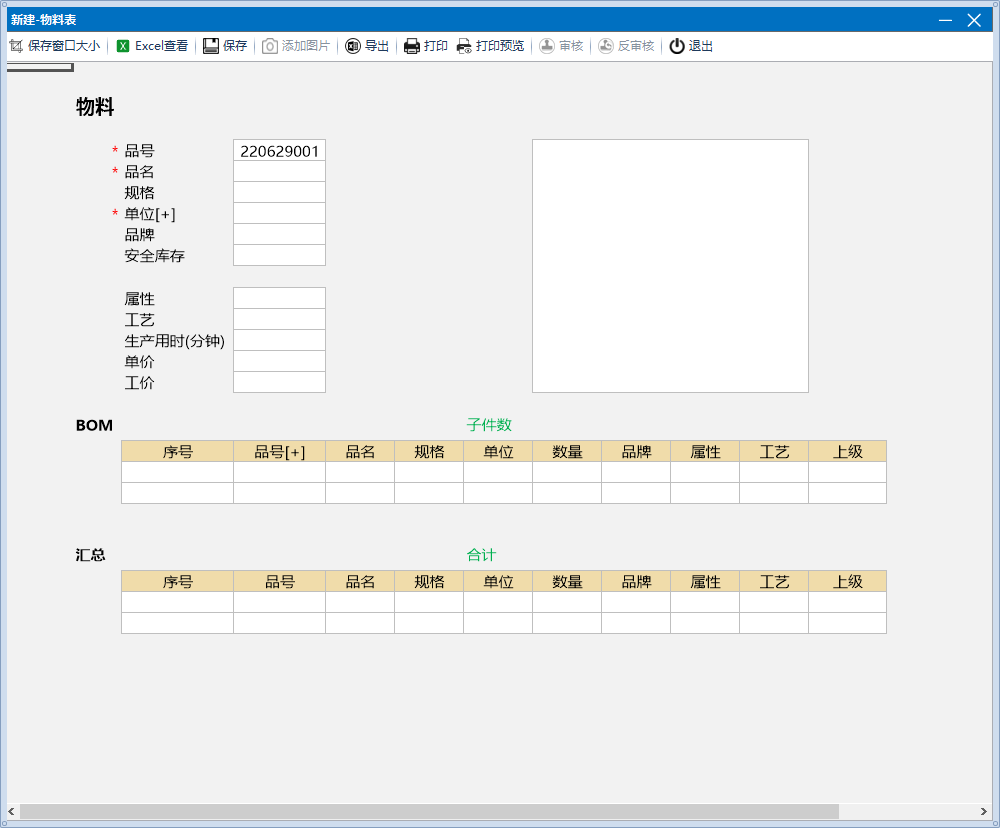Click the 添加图片 camera icon
Screen dimensions: 1000x828
pos(270,46)
